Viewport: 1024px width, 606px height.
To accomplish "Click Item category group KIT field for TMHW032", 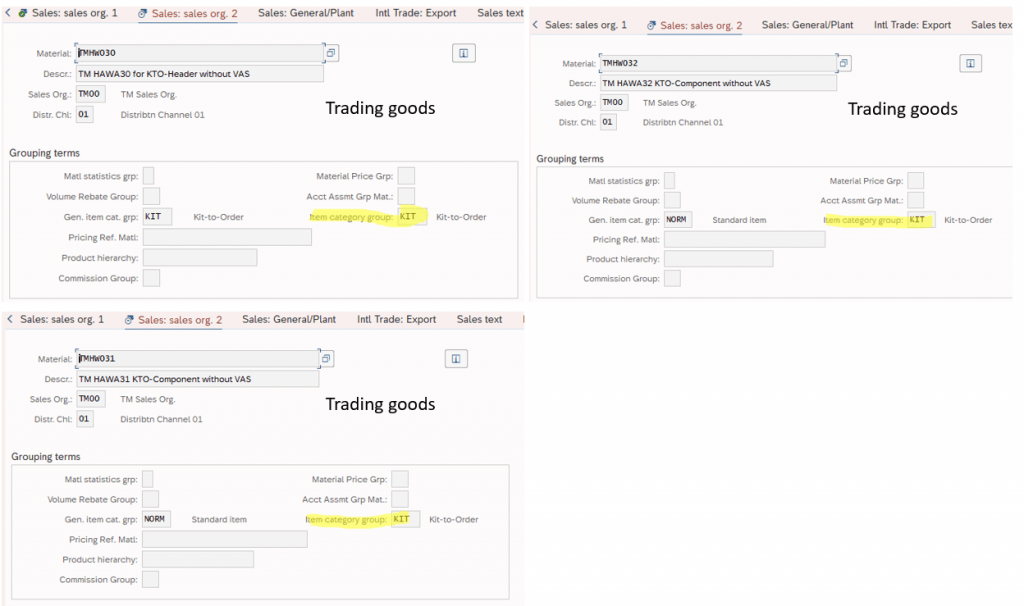I will click(x=921, y=219).
